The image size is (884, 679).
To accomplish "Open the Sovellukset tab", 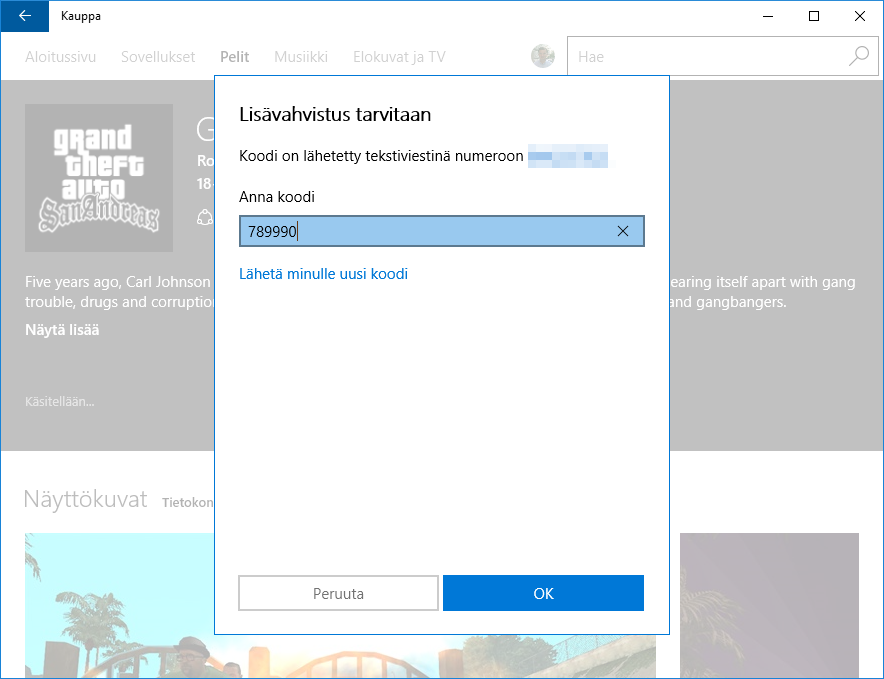I will 158,57.
